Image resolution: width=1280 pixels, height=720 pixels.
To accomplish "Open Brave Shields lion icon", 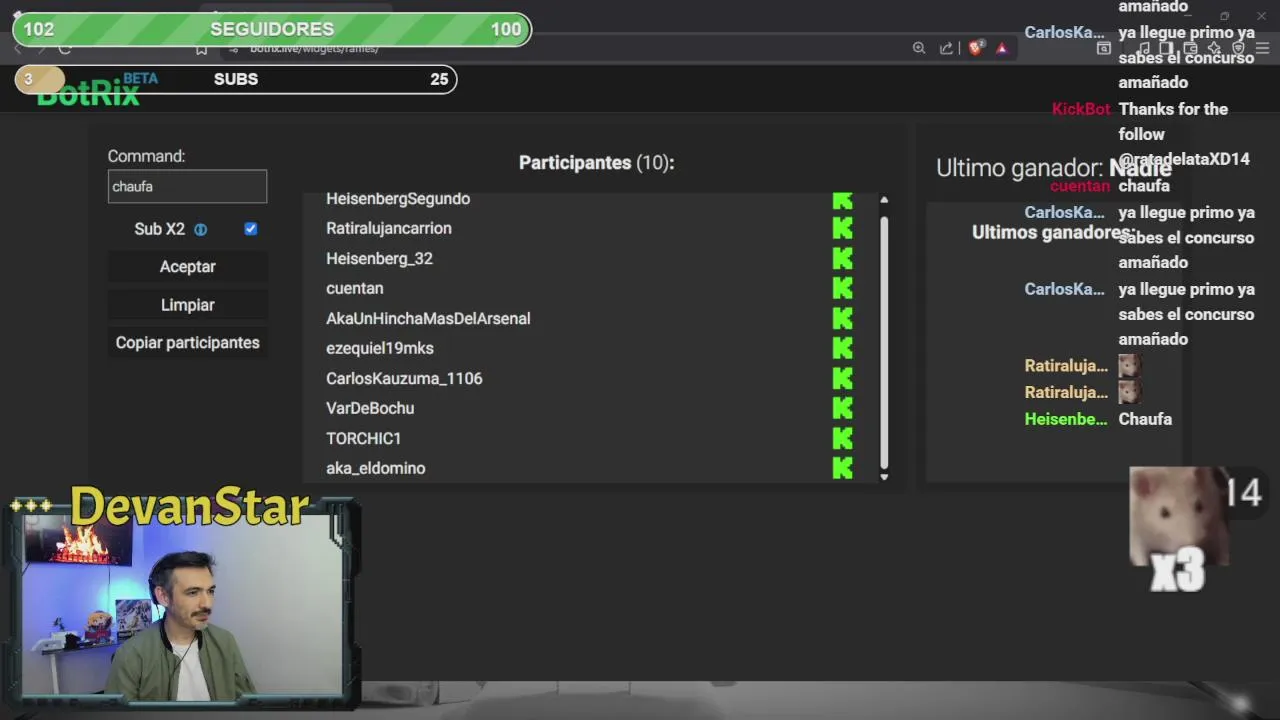I will pyautogui.click(x=976, y=48).
